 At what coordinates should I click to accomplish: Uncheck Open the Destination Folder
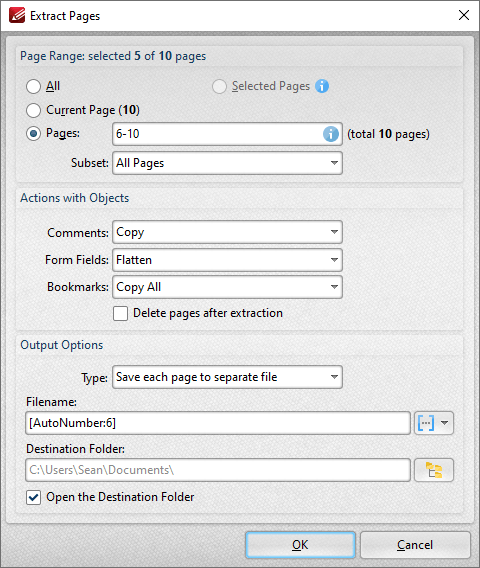click(x=33, y=497)
